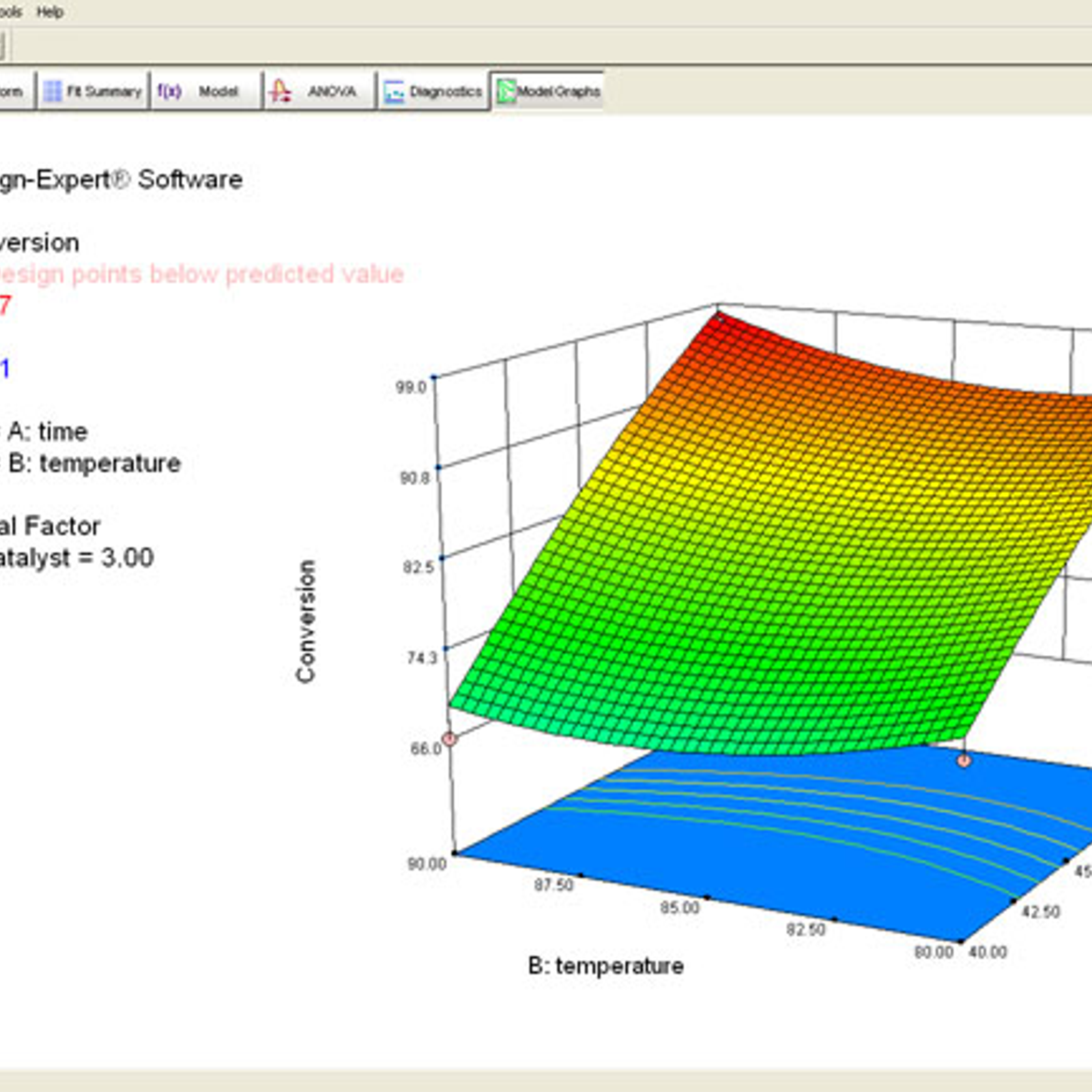Open the ANOVA tab

319,91
